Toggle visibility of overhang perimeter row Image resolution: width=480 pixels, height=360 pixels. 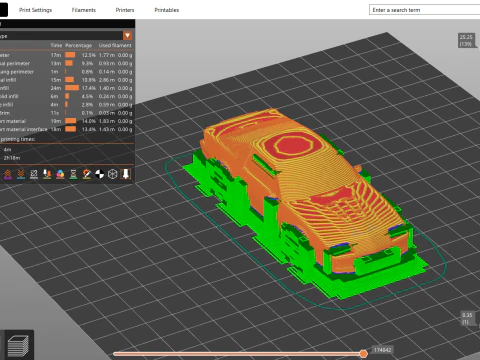click(66, 72)
